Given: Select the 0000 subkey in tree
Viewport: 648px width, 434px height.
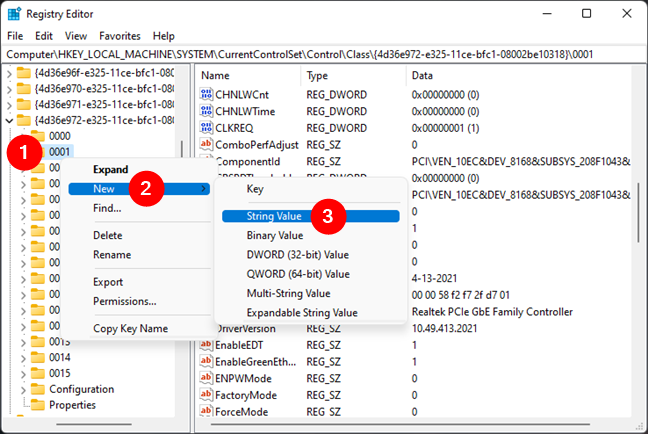Looking at the screenshot, I should [60, 136].
